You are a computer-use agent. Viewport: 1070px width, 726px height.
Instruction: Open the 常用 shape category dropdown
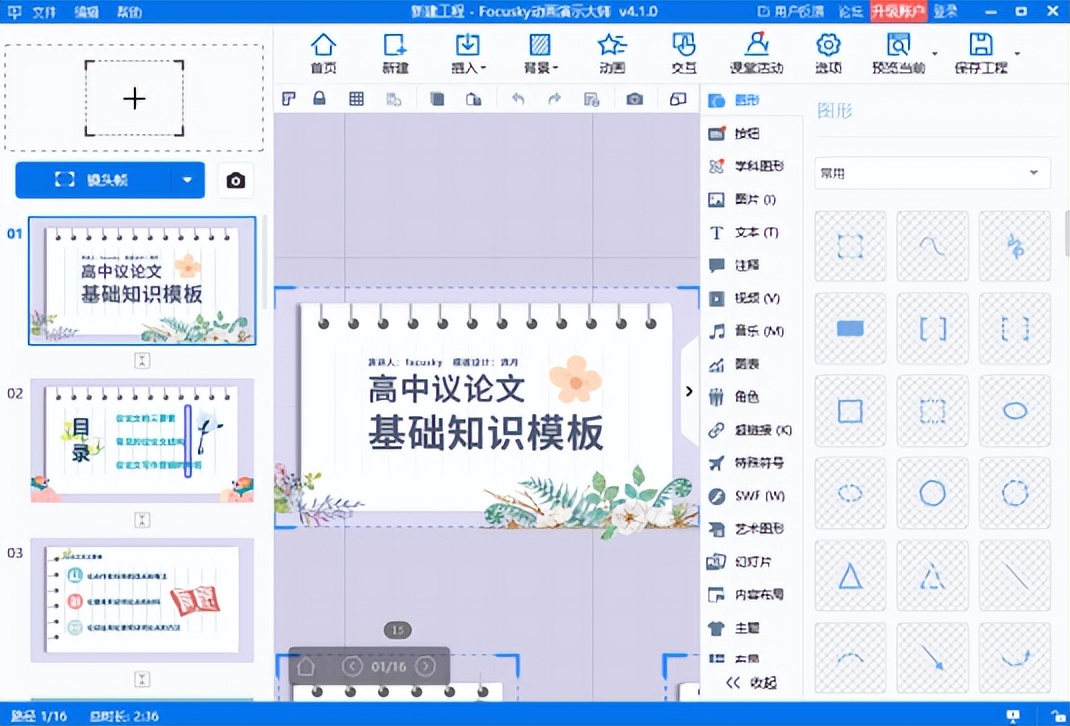point(931,173)
